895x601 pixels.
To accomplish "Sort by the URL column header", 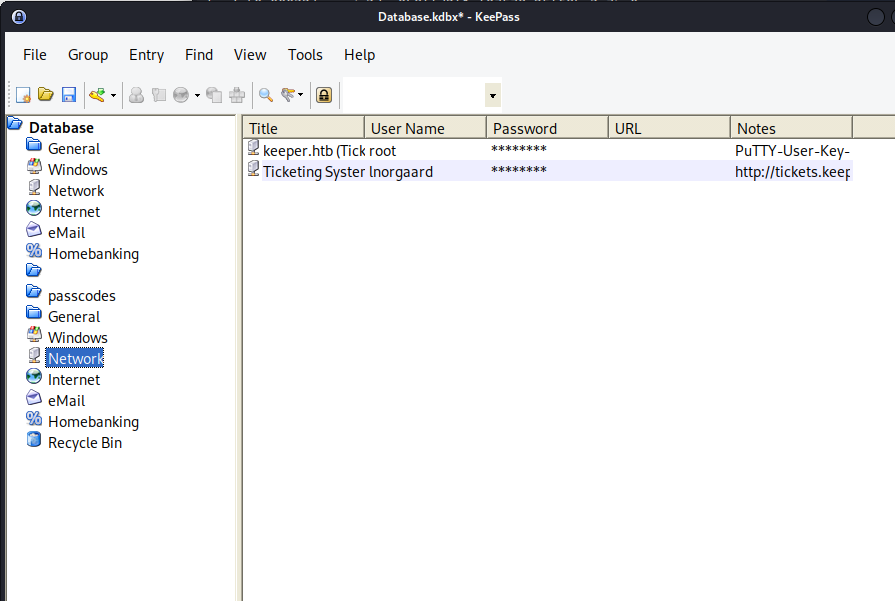I will point(670,128).
